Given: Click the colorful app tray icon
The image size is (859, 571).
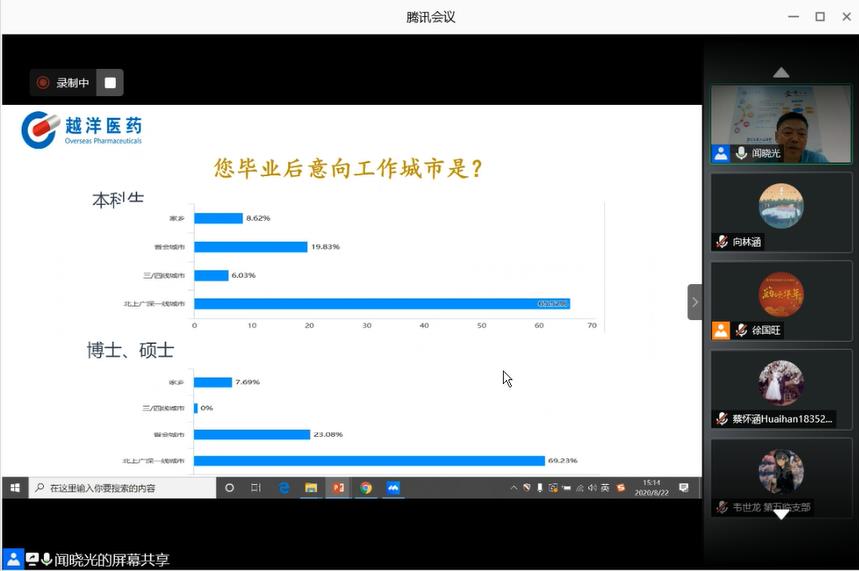Looking at the screenshot, I should click(x=553, y=488).
